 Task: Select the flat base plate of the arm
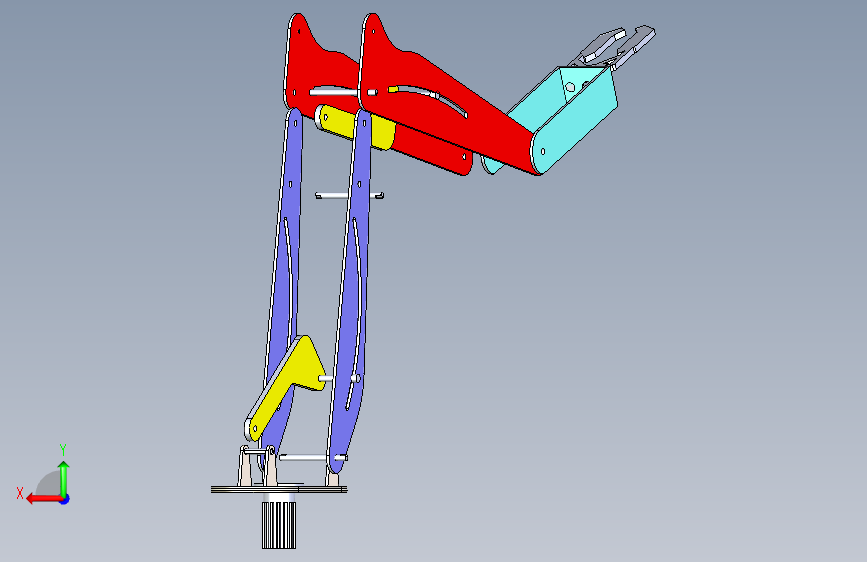click(x=279, y=489)
